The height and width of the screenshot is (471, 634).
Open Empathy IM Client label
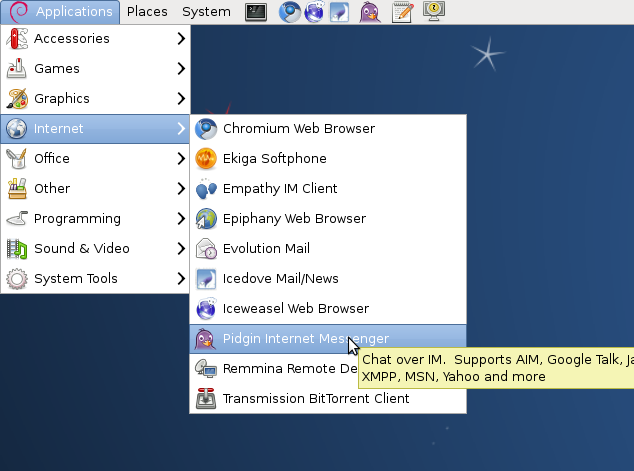(x=280, y=188)
